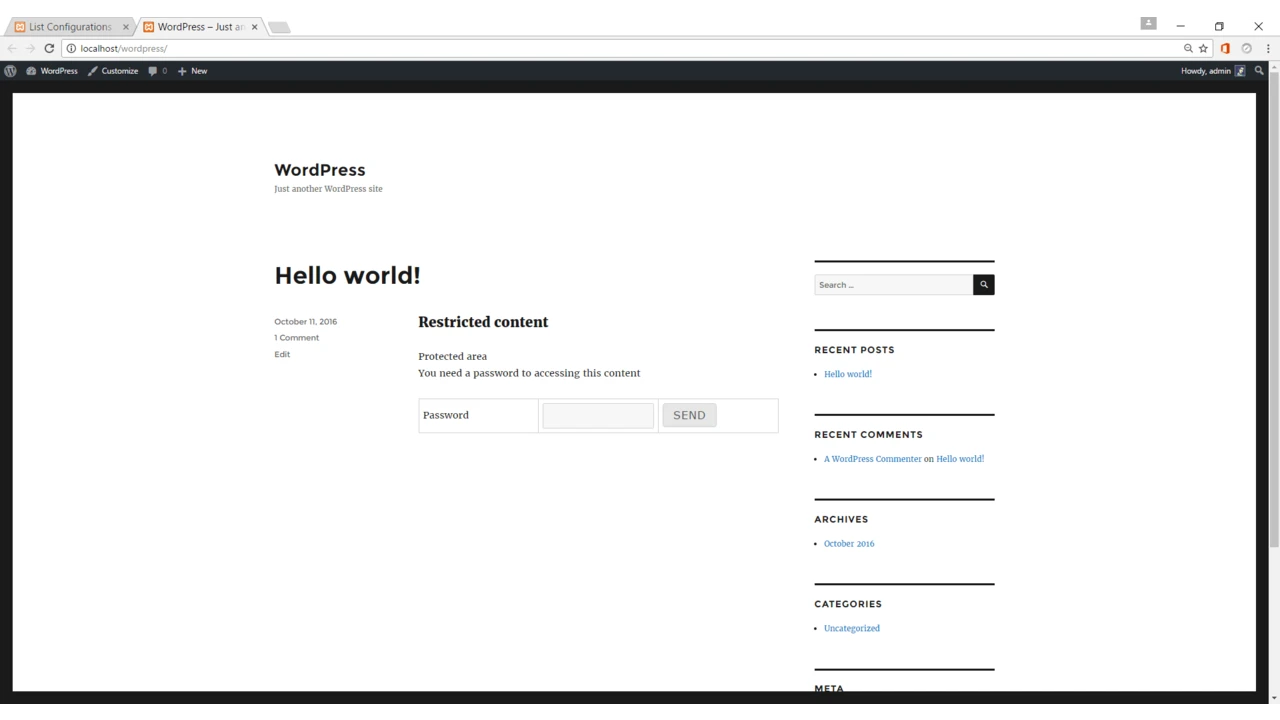This screenshot has height=720, width=1280.
Task: Click the search magnifier in the admin bar
Action: tap(1259, 70)
